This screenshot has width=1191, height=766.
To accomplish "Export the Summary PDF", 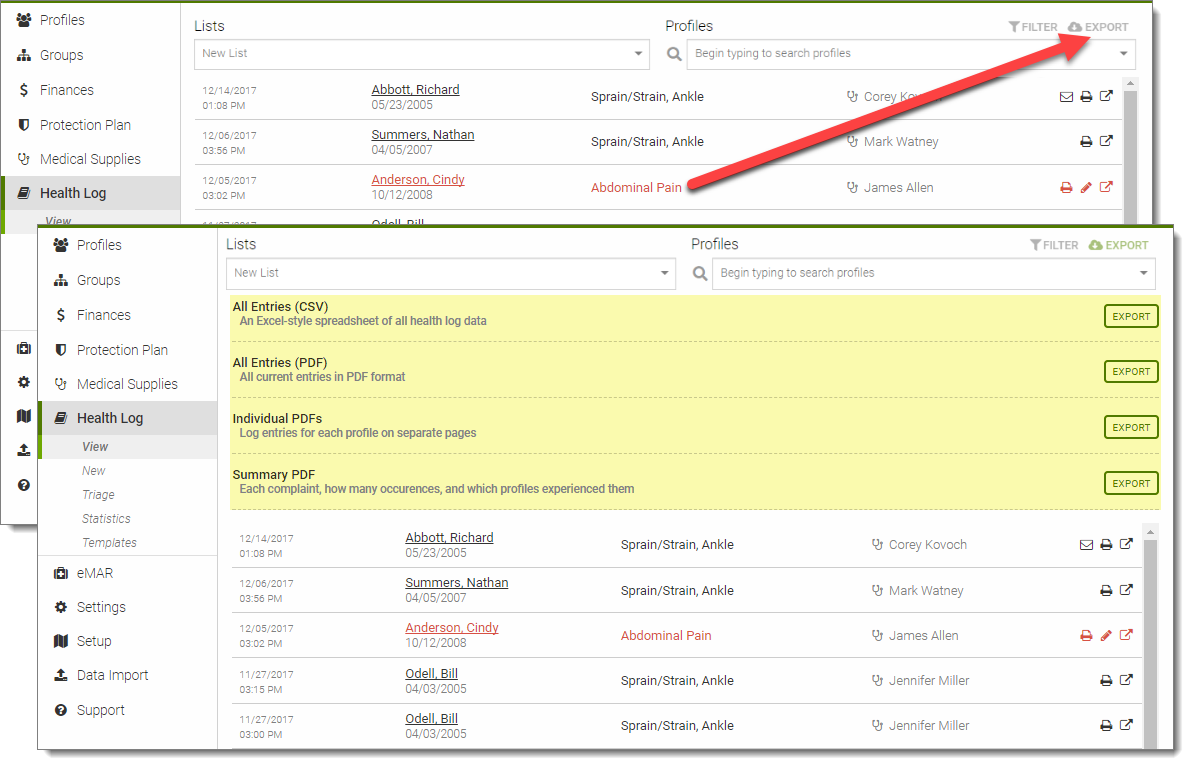I will click(1131, 483).
